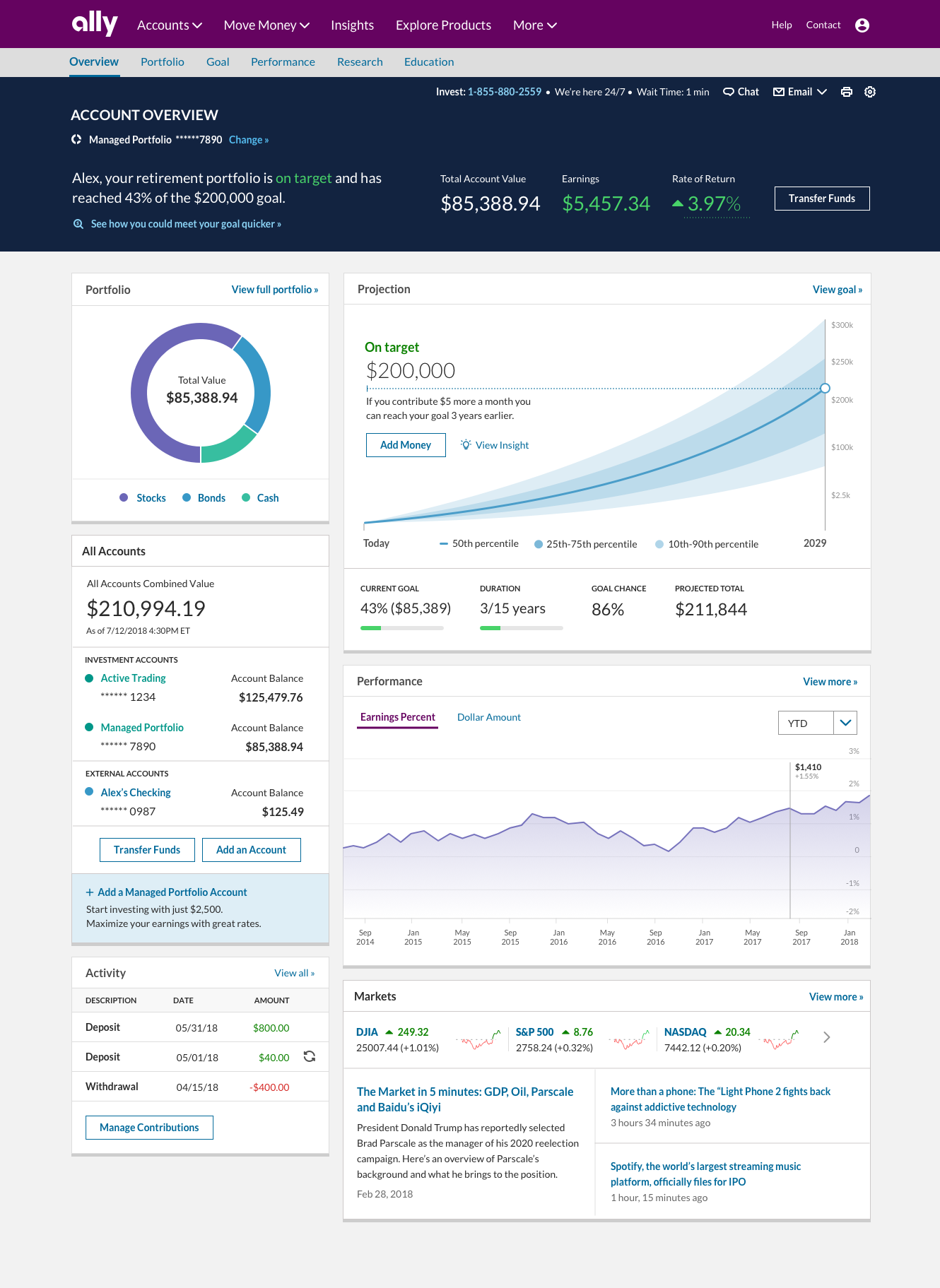Open the Research tab
The image size is (940, 1288).
pyautogui.click(x=360, y=62)
